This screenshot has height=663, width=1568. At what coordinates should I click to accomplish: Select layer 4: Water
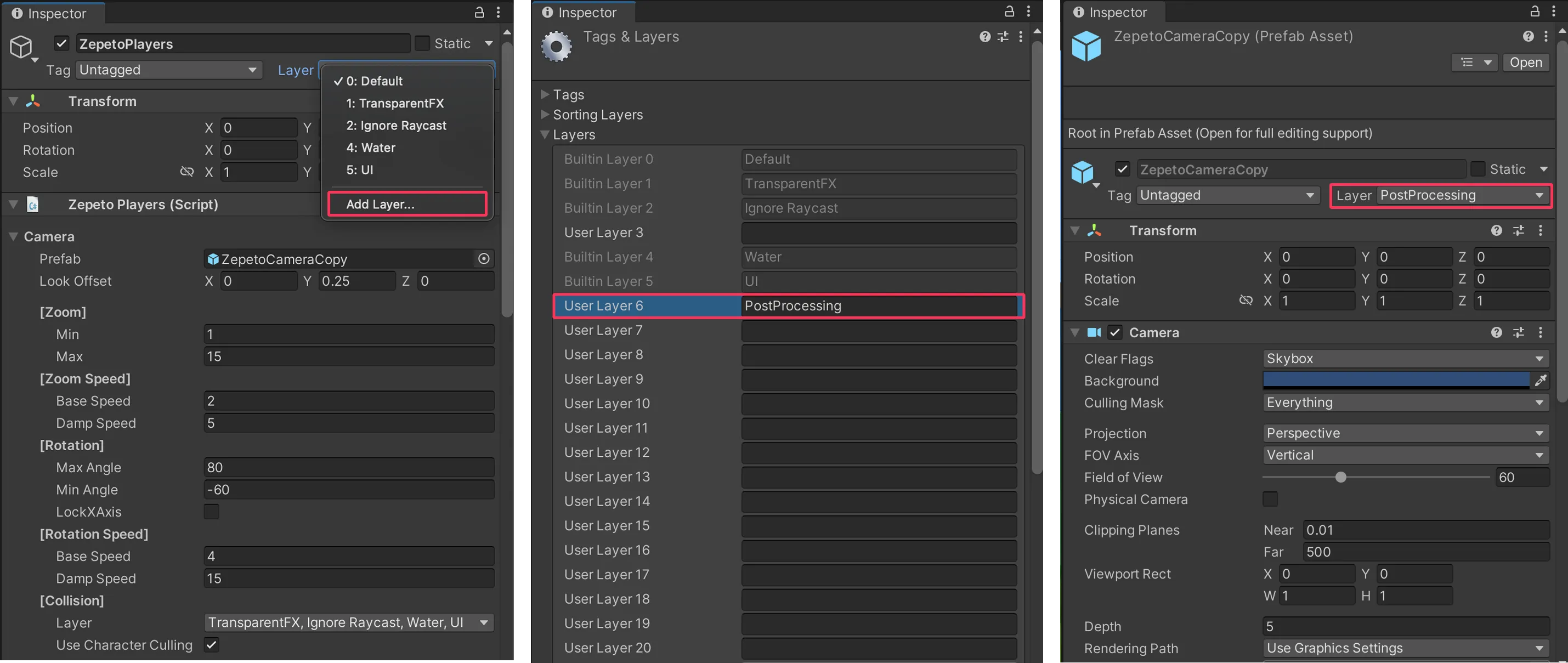(407, 148)
